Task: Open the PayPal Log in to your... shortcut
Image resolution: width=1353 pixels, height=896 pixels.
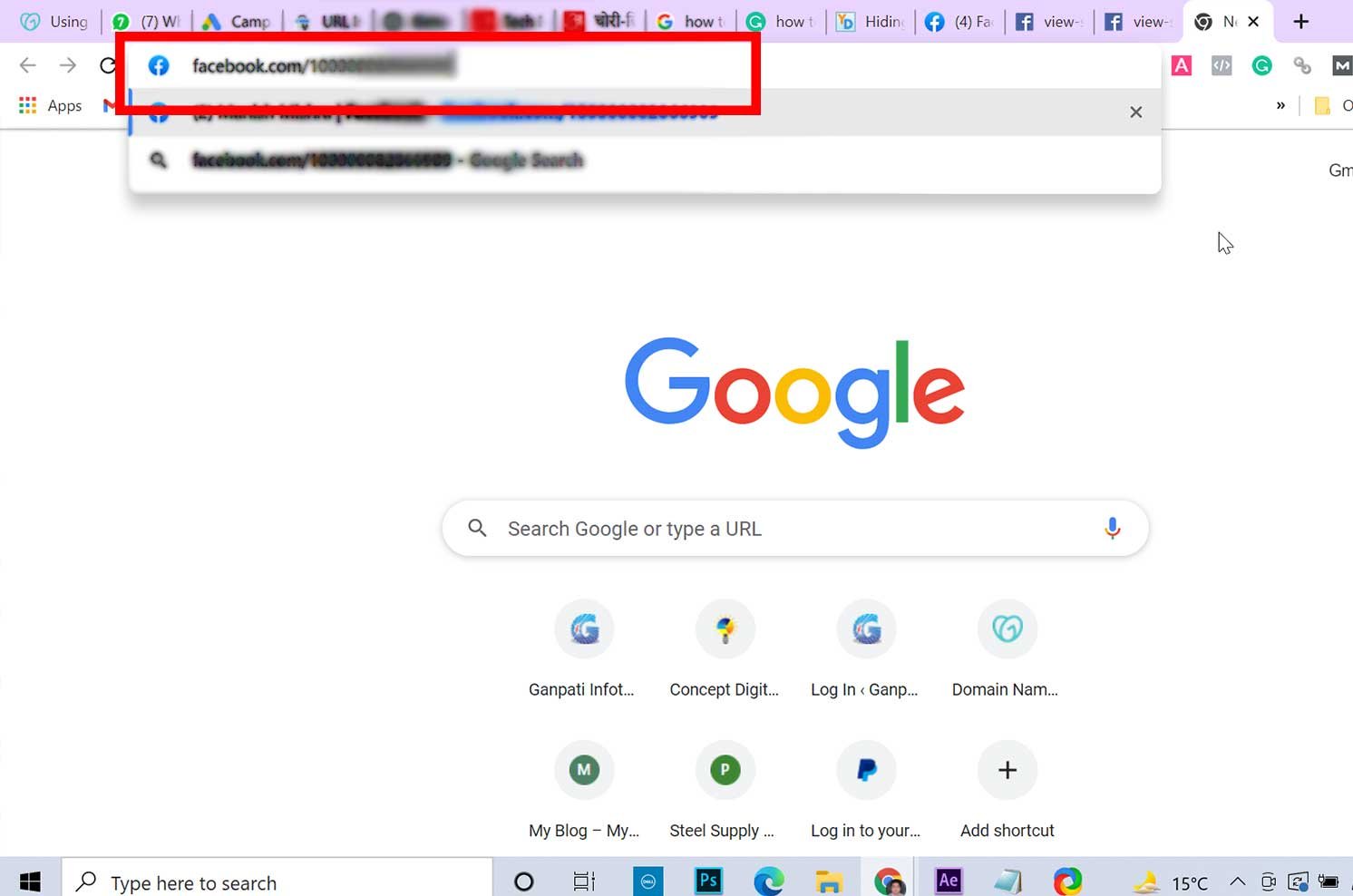Action: [866, 790]
